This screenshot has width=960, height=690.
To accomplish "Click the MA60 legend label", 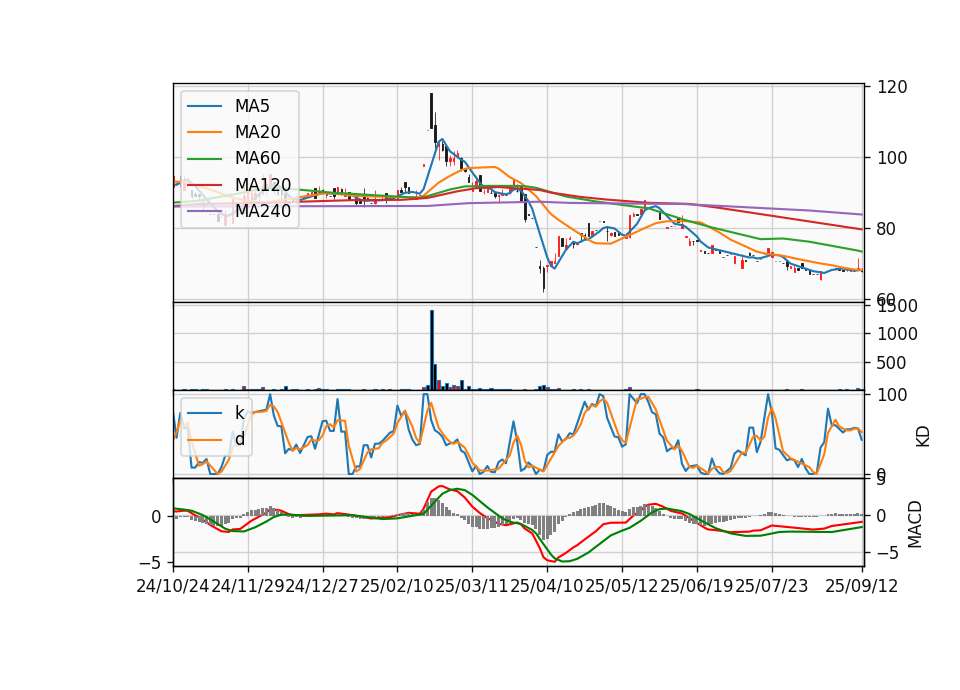I will 257,158.
